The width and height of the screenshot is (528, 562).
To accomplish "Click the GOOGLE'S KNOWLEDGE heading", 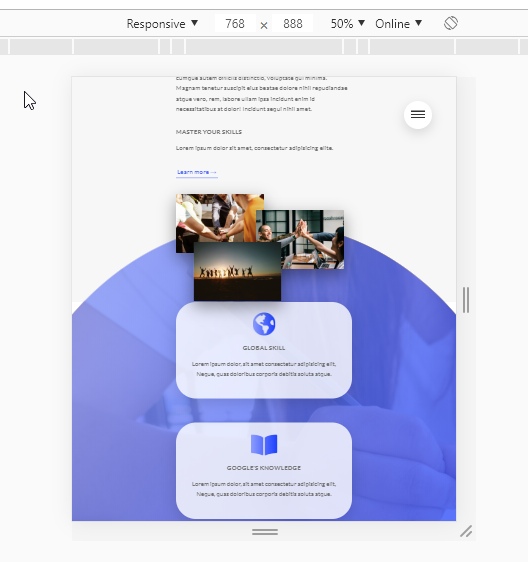I will click(264, 468).
